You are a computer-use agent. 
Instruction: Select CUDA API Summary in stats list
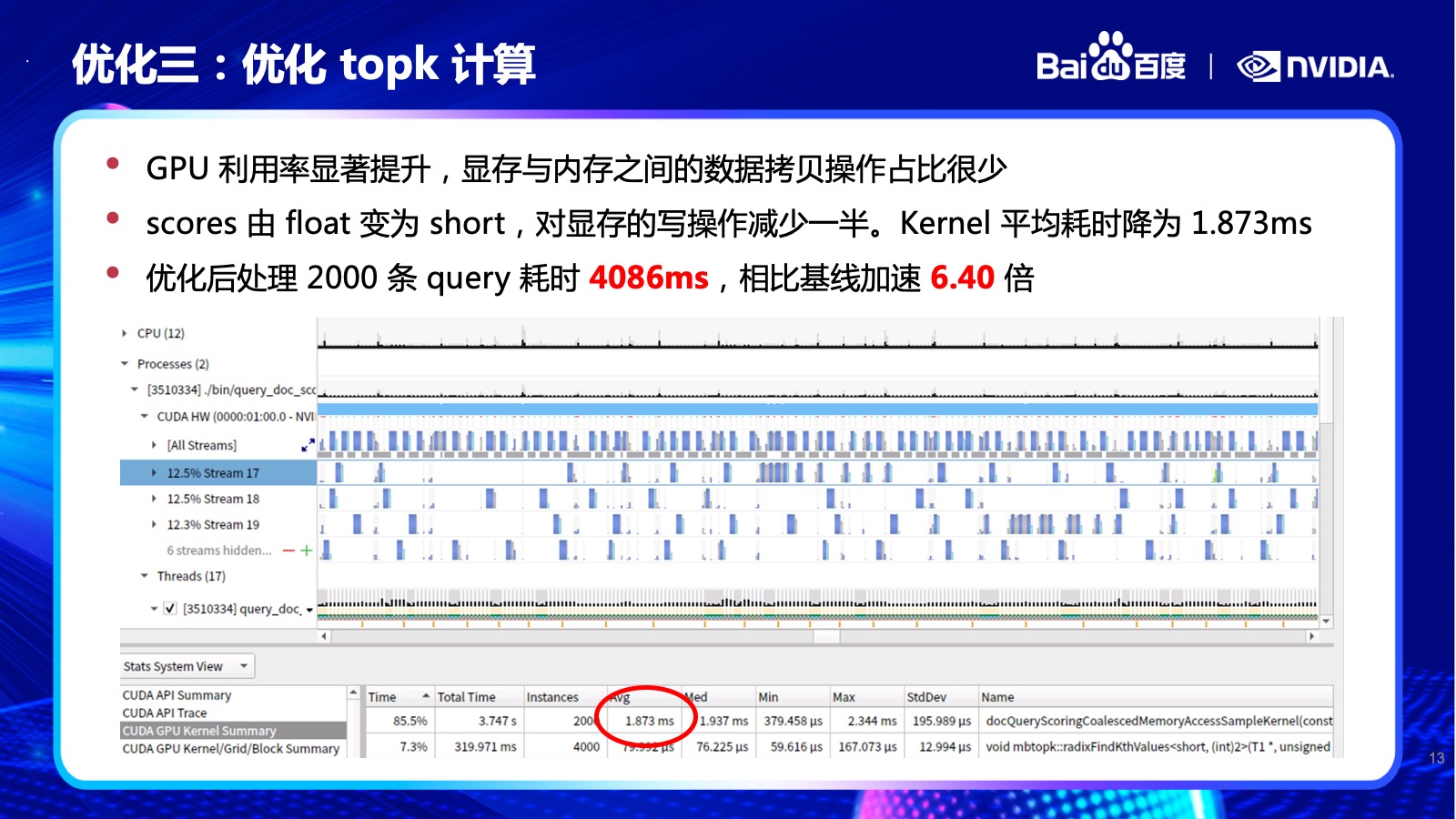click(x=177, y=695)
